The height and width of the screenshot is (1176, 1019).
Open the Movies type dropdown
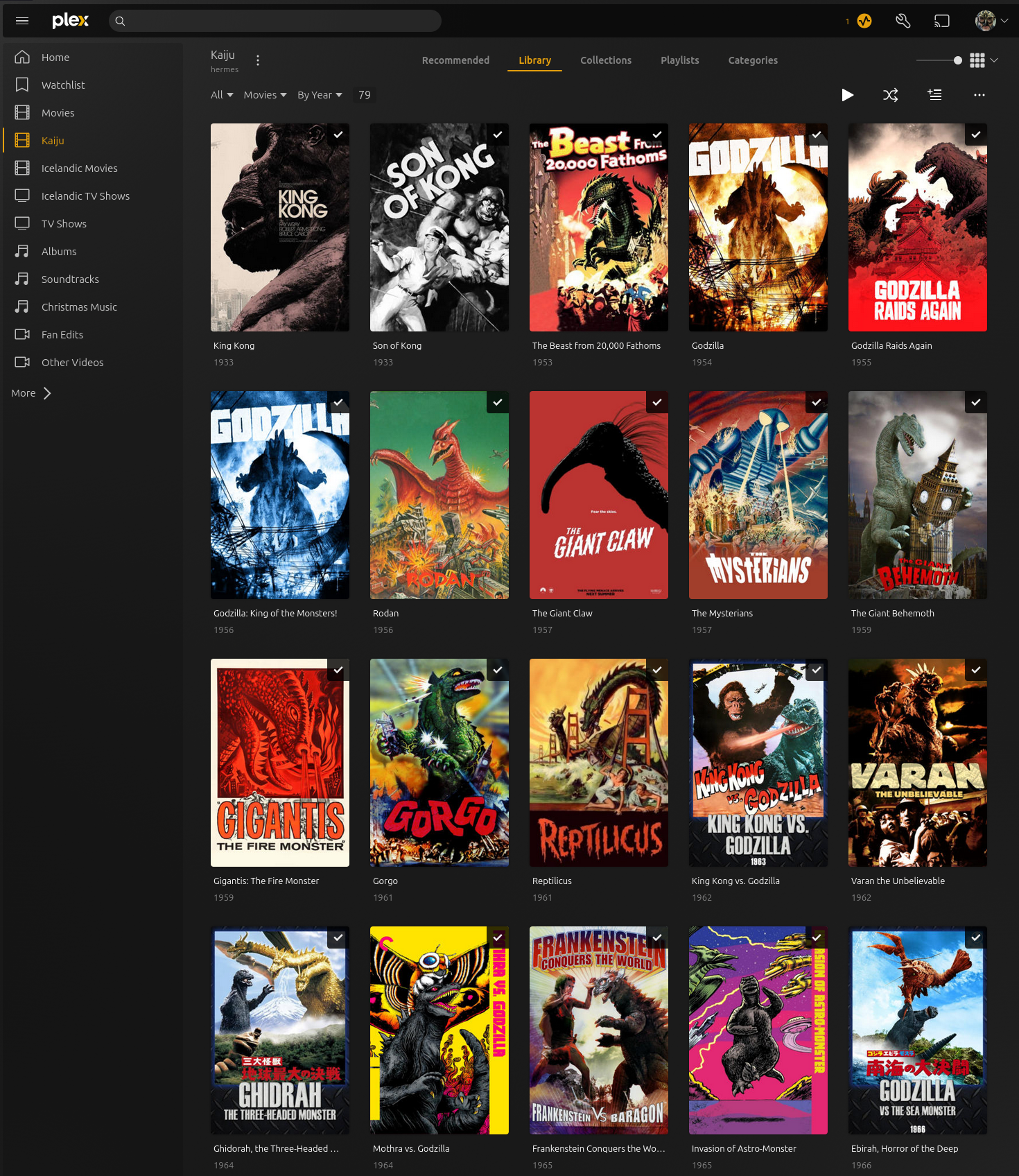click(265, 95)
